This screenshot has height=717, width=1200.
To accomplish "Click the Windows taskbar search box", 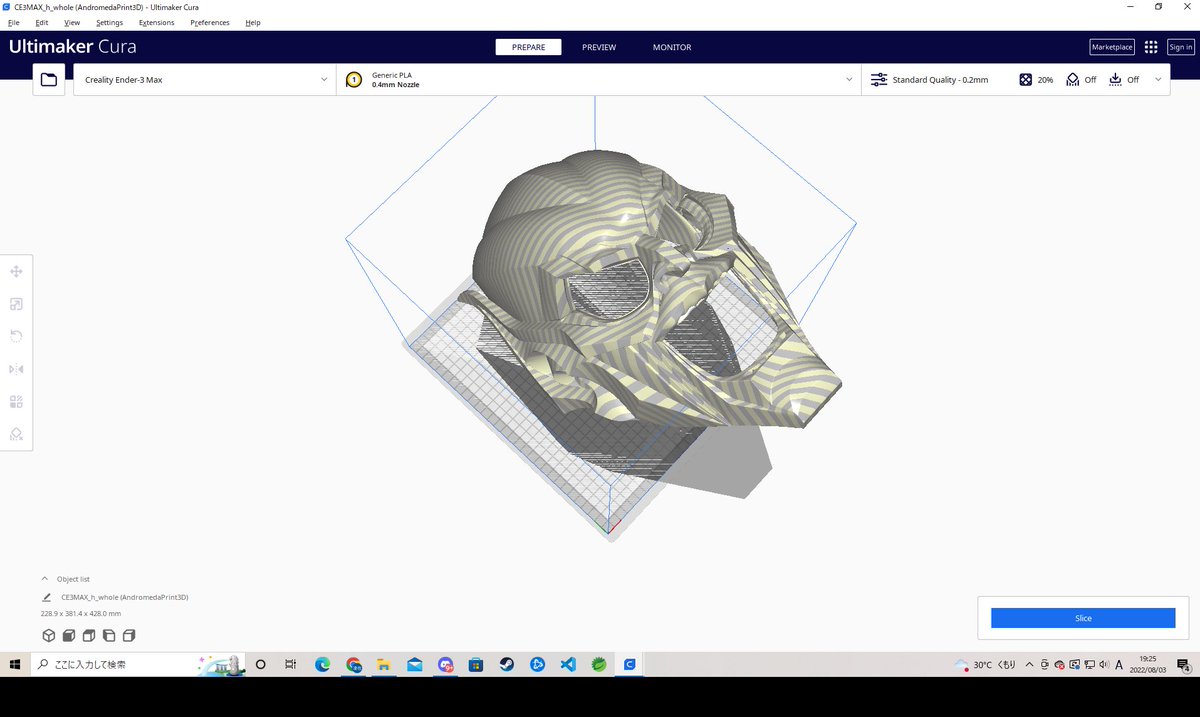I will pyautogui.click(x=136, y=664).
